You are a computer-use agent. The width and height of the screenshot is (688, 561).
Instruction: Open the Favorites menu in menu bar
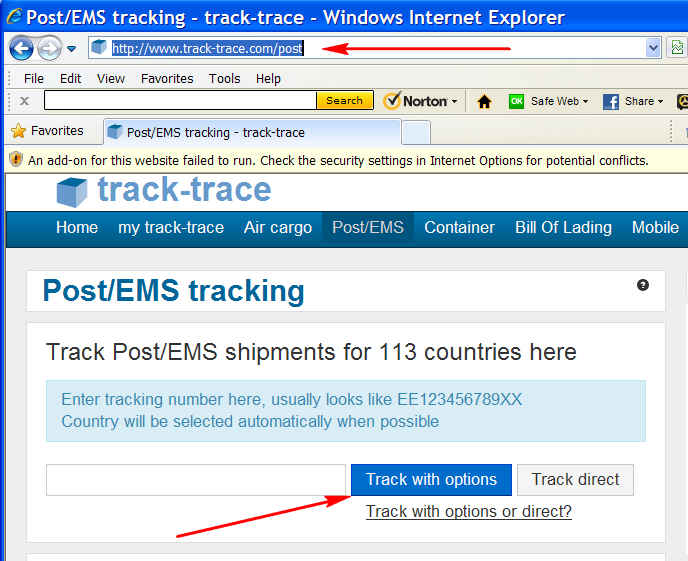167,79
